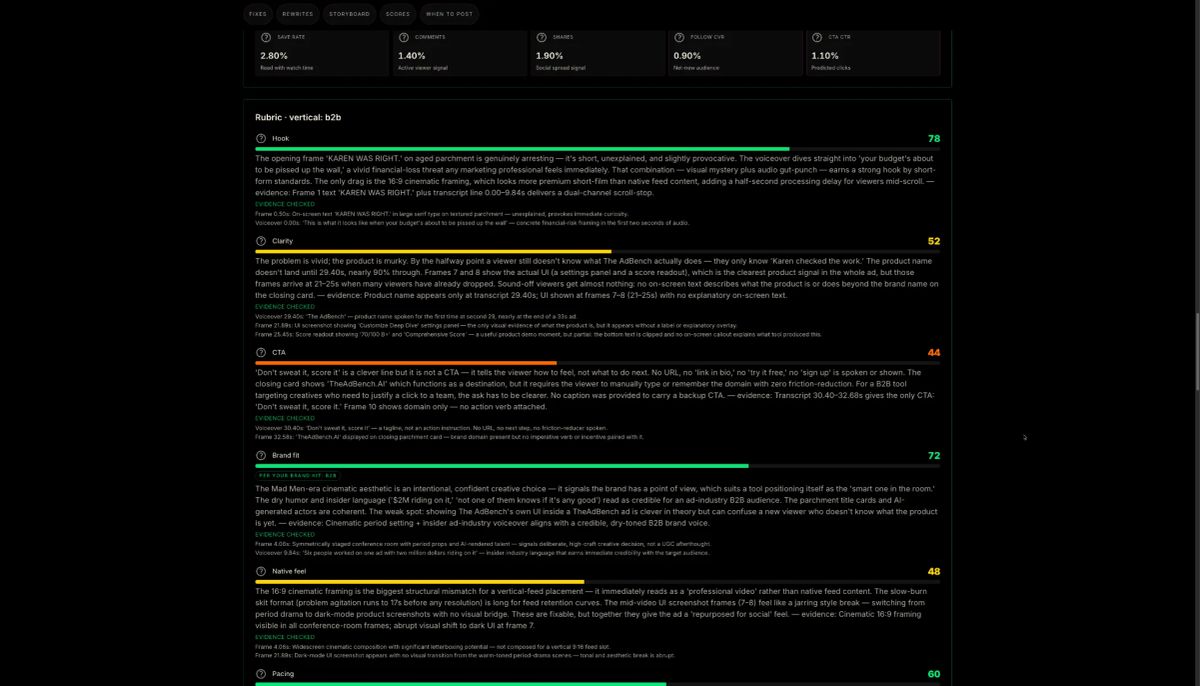Go to the Storyboard tab
The width and height of the screenshot is (1200, 686).
[350, 14]
